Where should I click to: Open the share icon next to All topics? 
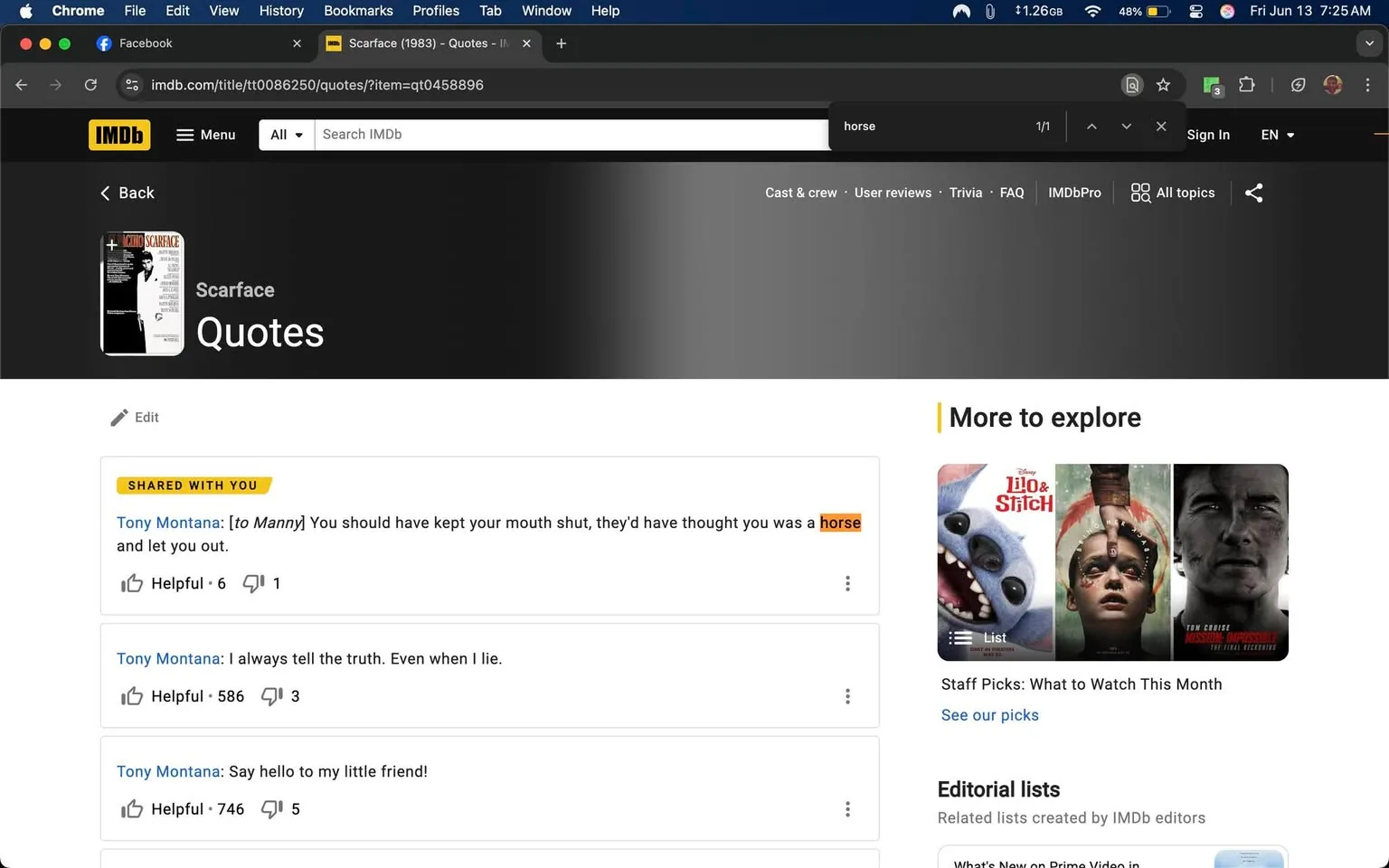1253,193
